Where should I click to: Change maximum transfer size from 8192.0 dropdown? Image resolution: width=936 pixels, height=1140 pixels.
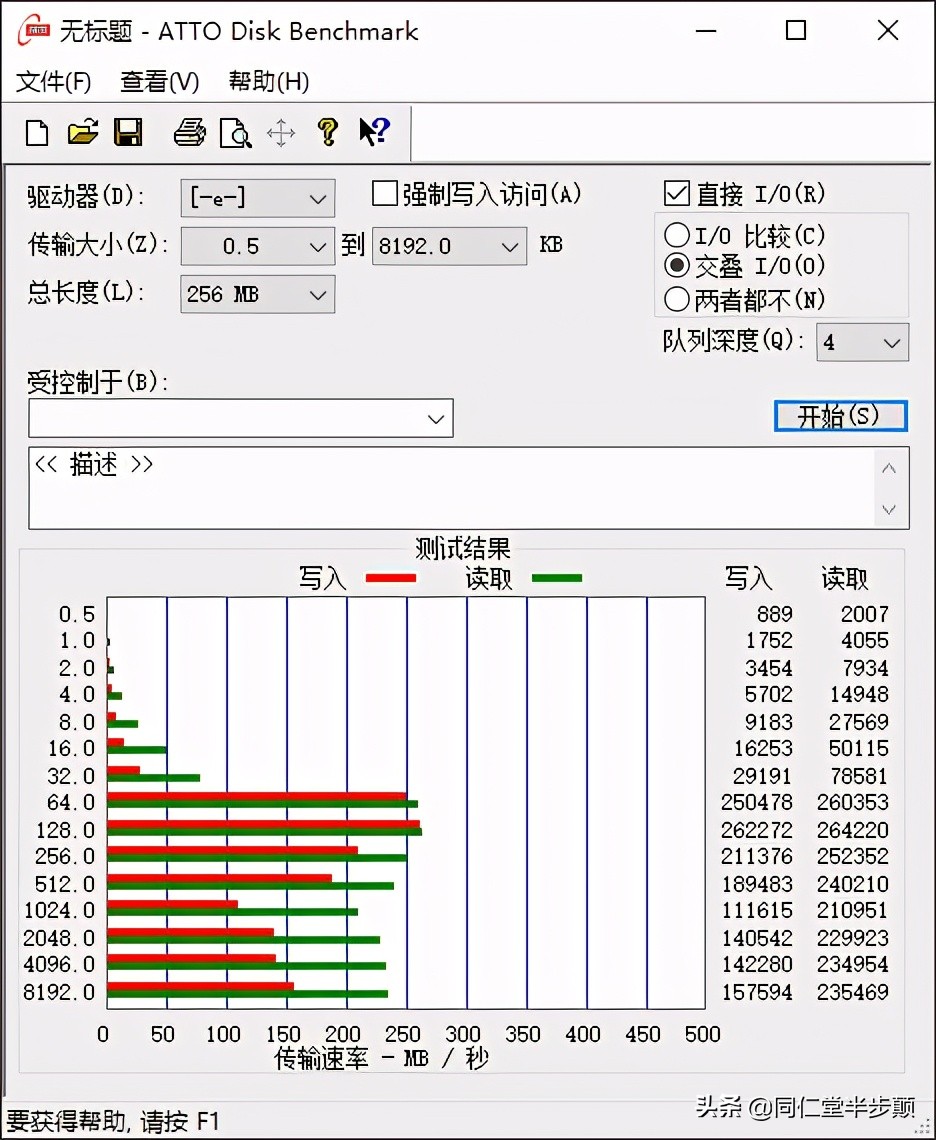point(512,246)
